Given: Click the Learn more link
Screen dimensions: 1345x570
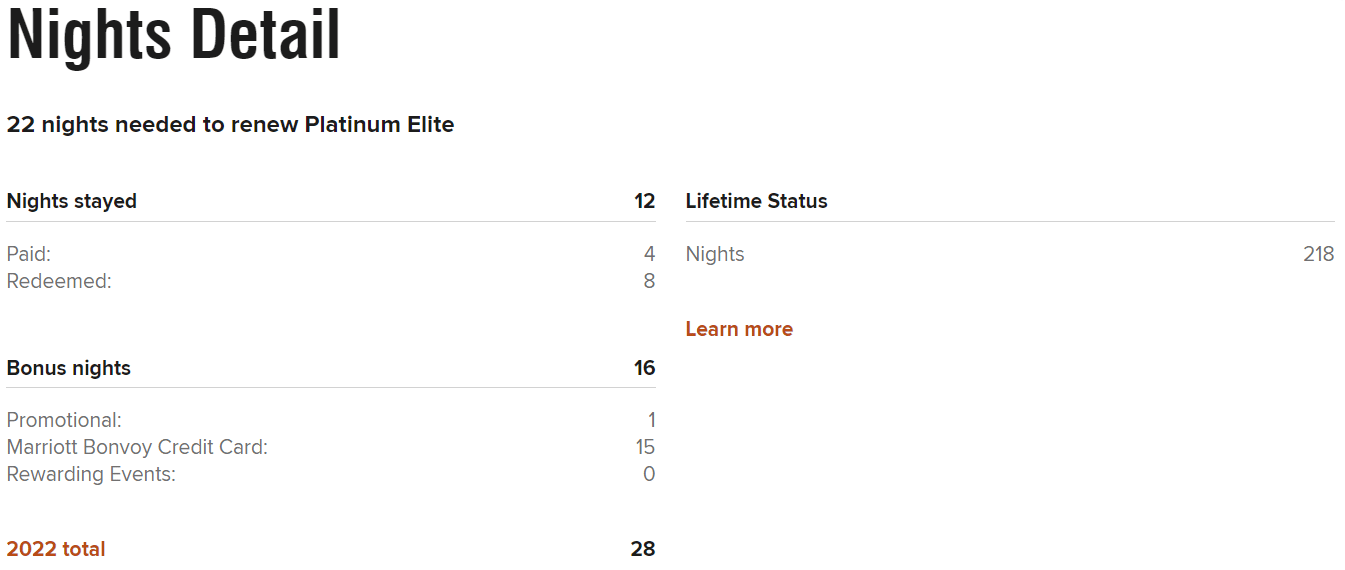Looking at the screenshot, I should (739, 329).
